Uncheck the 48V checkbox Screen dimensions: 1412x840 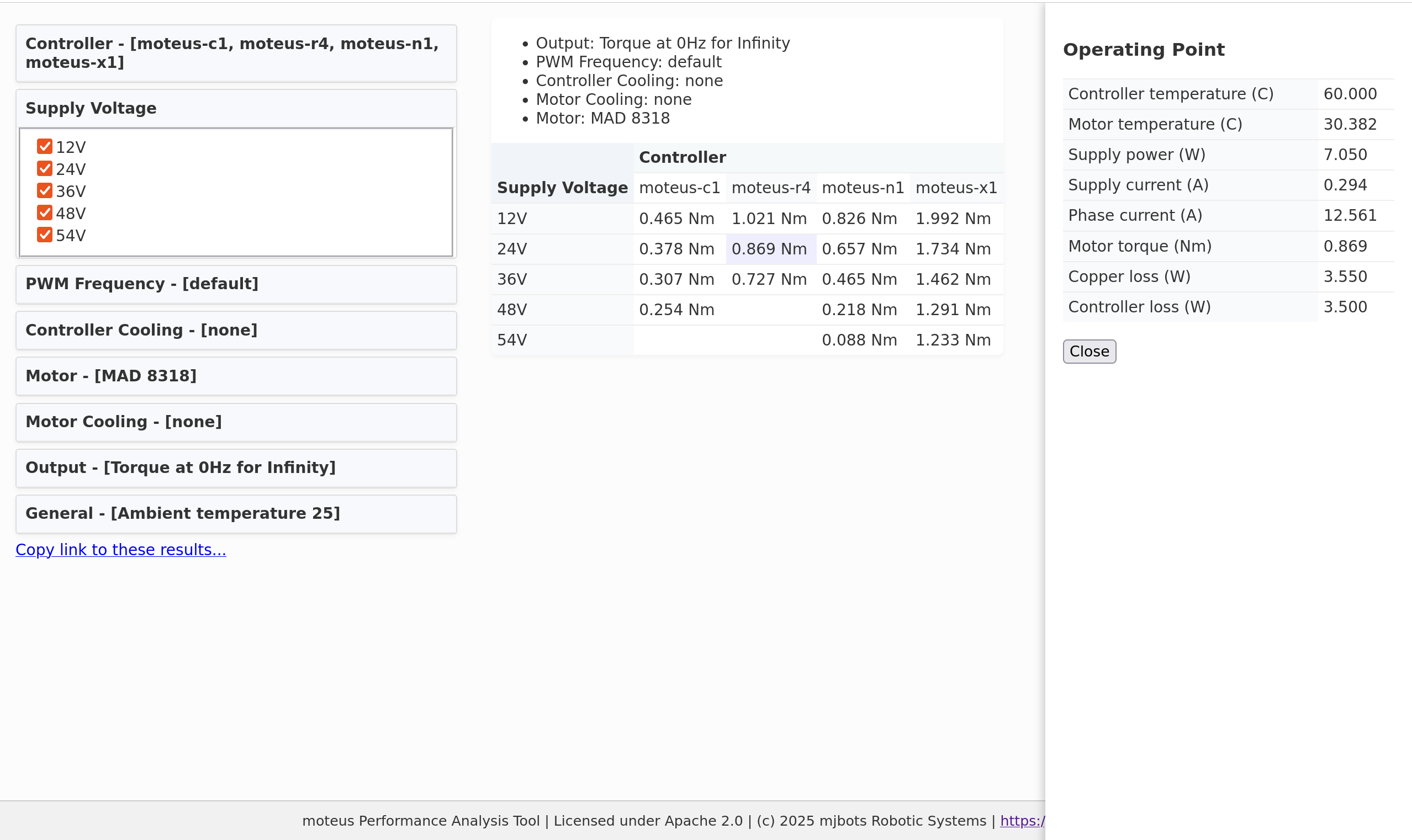point(44,213)
